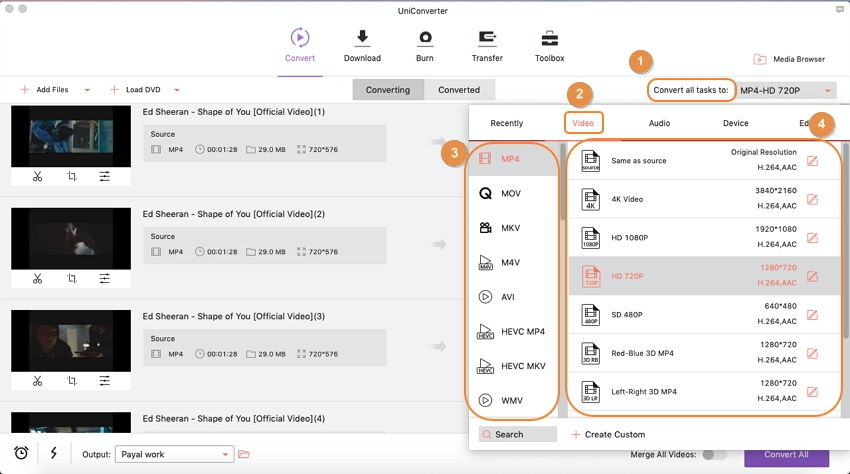
Task: Click the format list scrollbar
Action: click(563, 182)
